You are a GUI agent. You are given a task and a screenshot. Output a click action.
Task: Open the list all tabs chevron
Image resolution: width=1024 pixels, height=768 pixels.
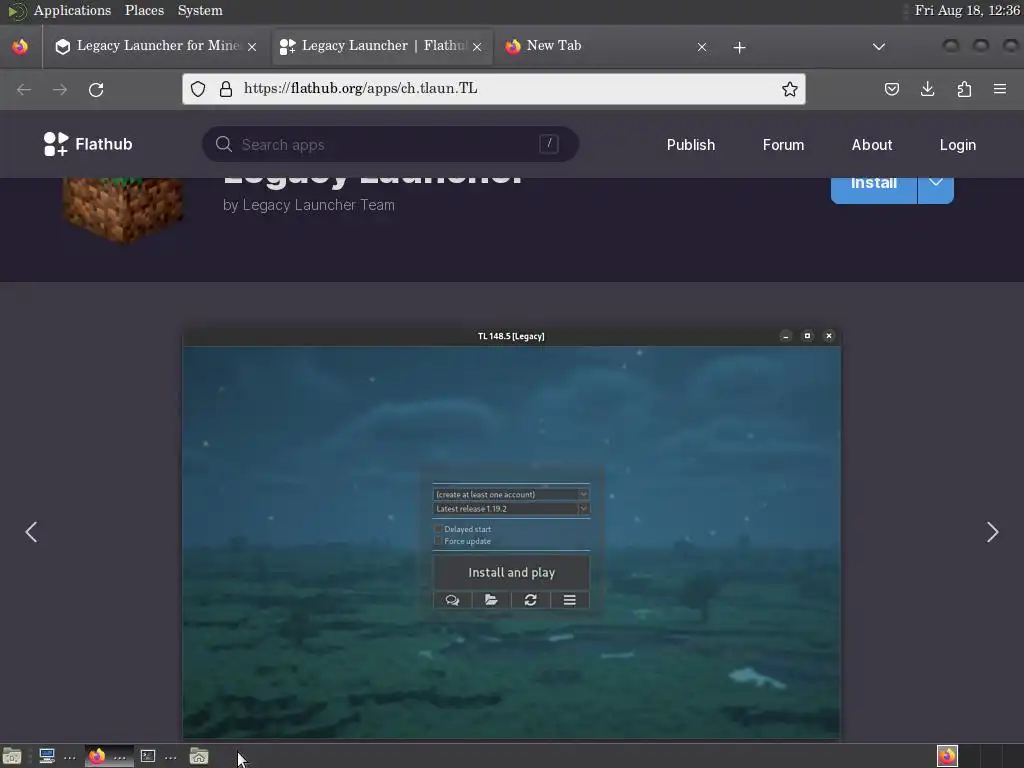coord(879,47)
